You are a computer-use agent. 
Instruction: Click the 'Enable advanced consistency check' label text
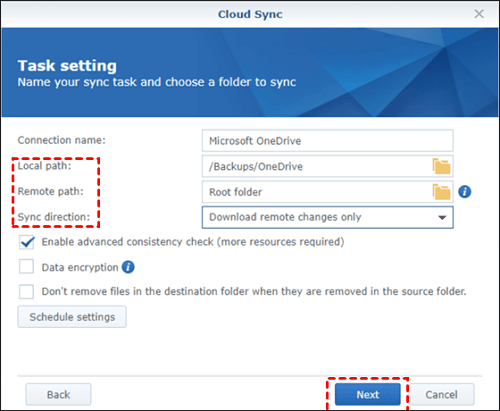(193, 242)
